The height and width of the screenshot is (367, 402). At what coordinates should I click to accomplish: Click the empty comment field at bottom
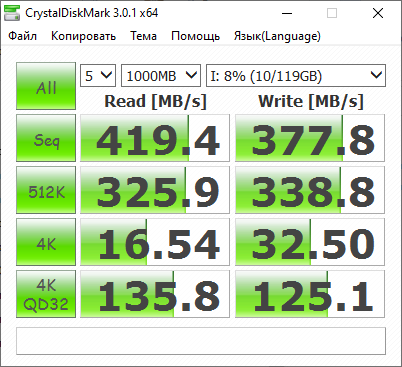201,341
